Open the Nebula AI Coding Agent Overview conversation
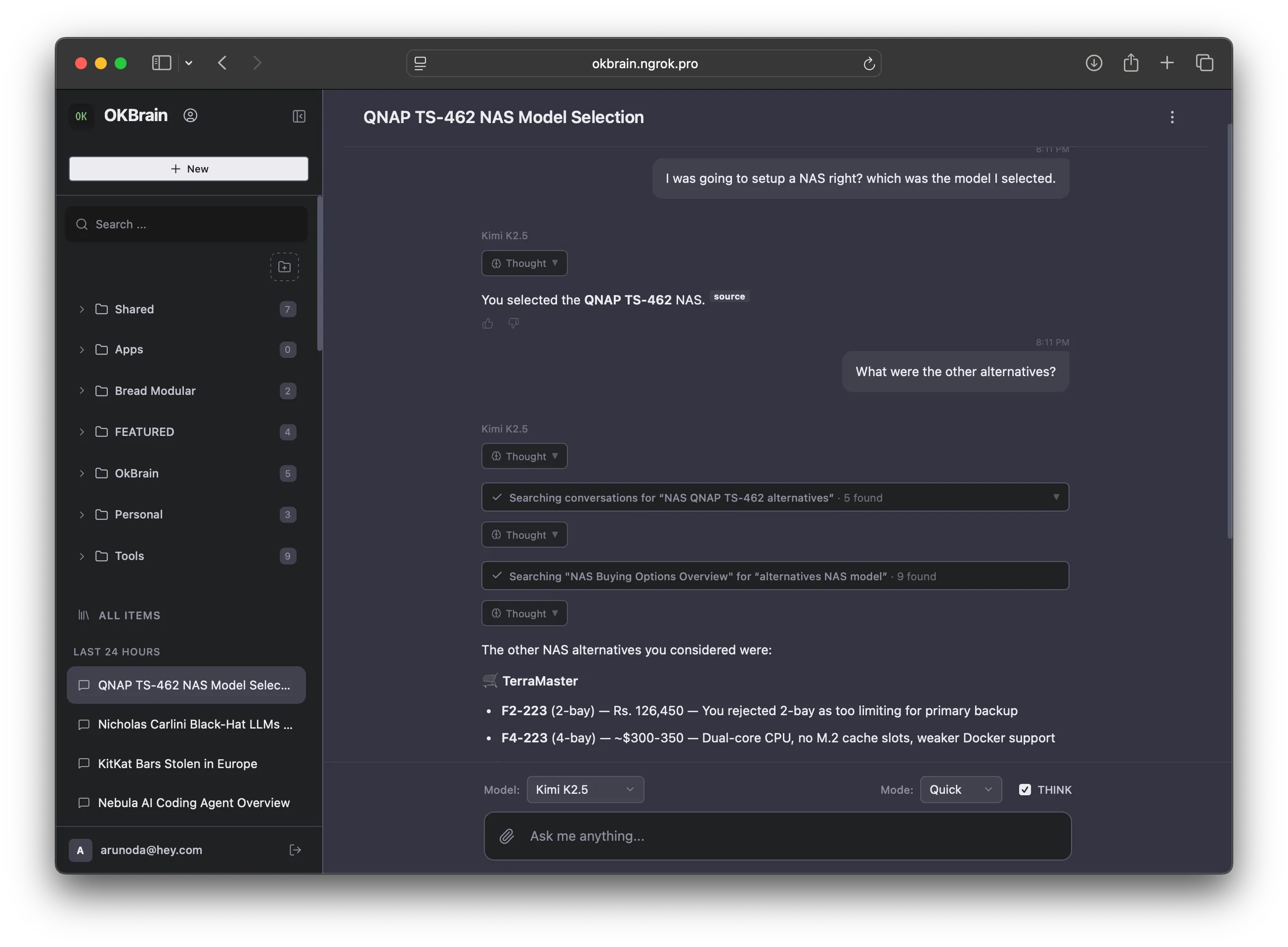The width and height of the screenshot is (1288, 947). click(193, 803)
